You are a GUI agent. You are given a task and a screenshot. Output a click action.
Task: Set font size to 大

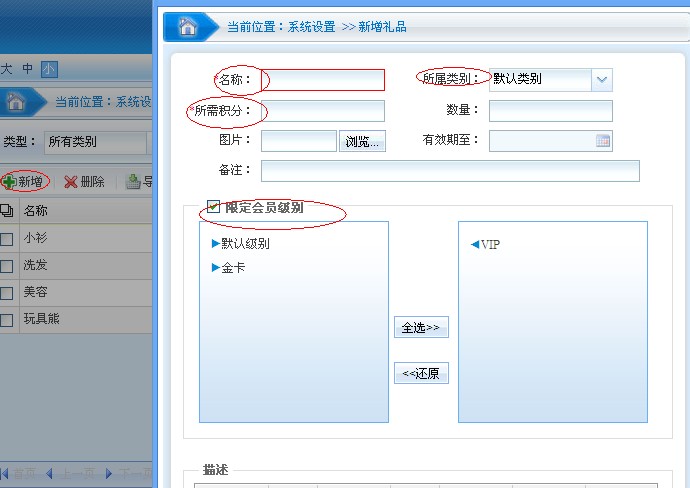tap(6, 69)
